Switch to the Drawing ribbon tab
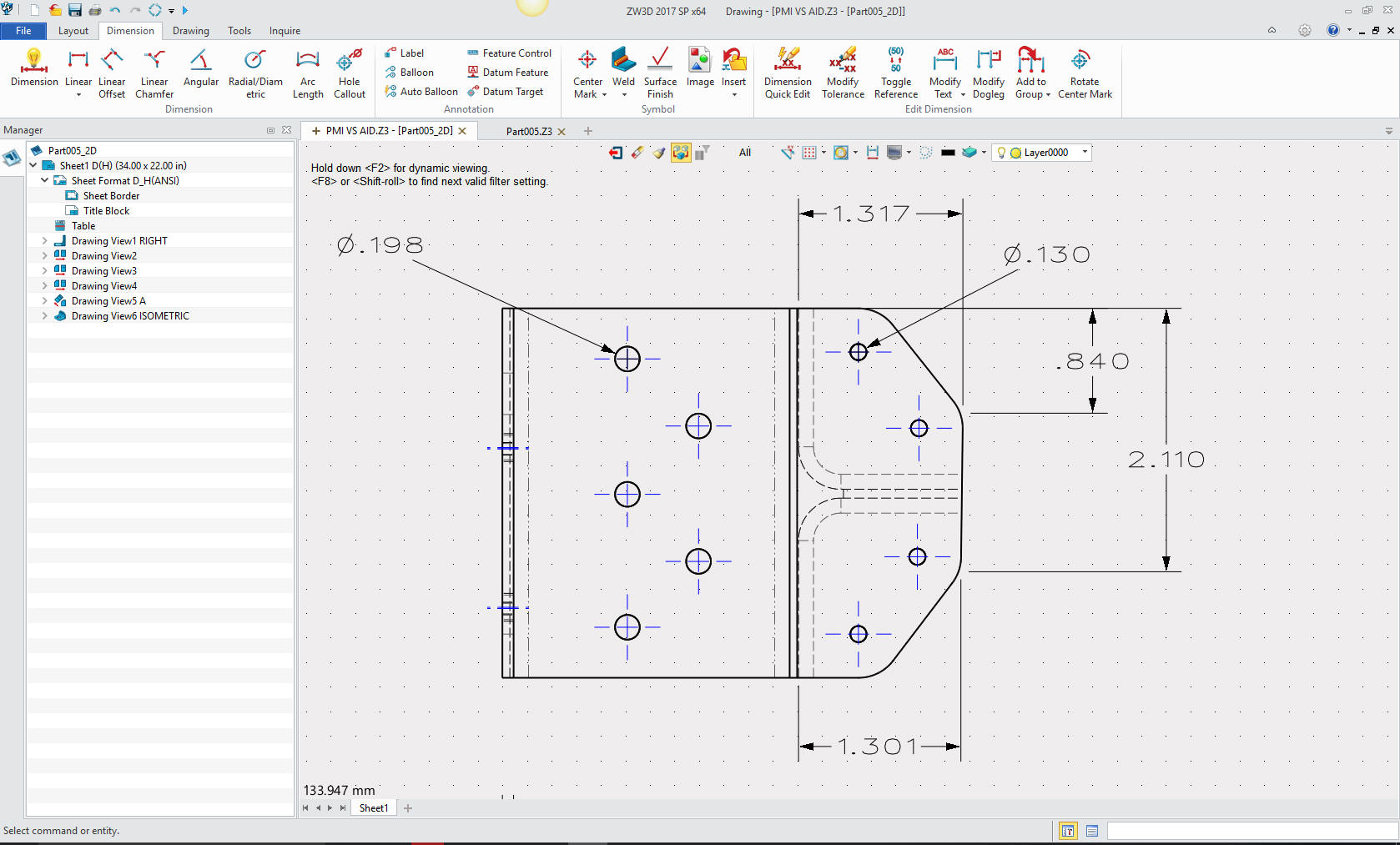Viewport: 1400px width, 845px height. coord(191,31)
